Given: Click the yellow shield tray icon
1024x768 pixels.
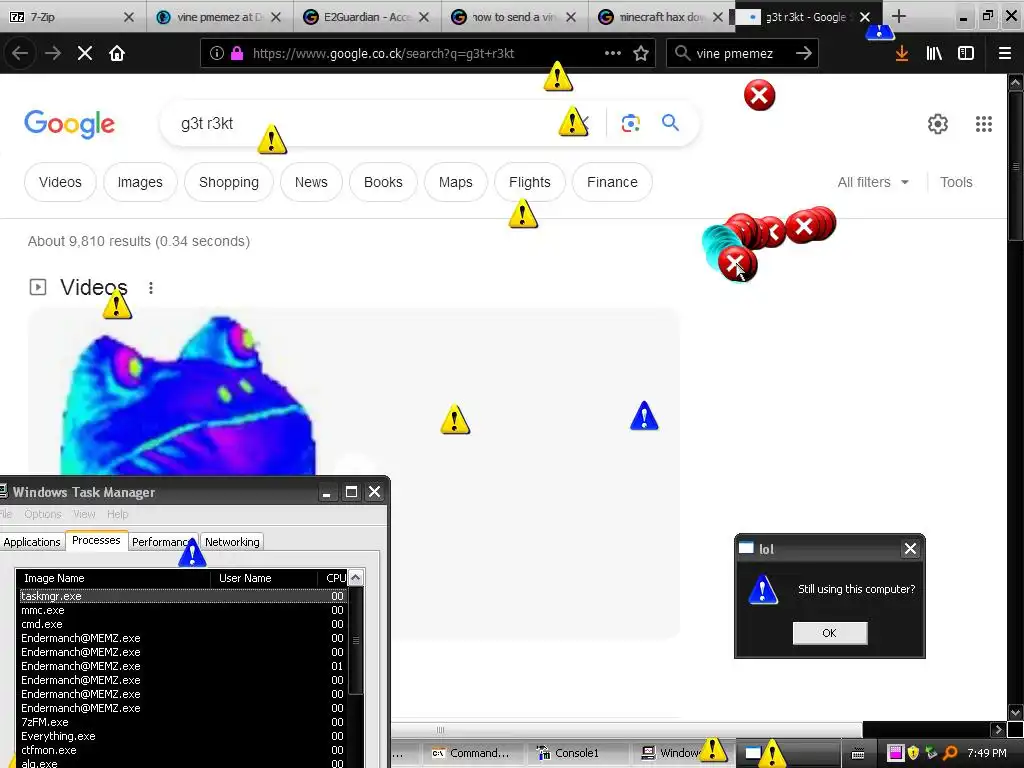Looking at the screenshot, I should [x=913, y=753].
